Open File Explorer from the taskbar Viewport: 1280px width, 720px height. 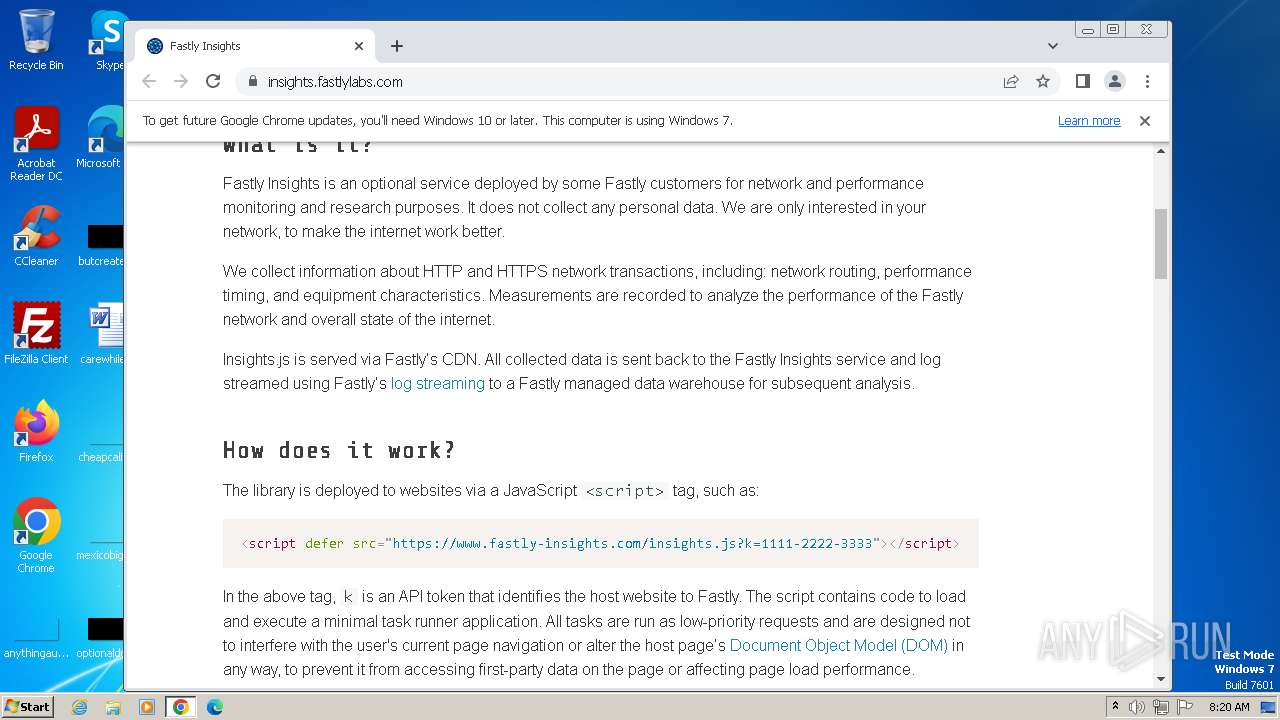coord(113,707)
